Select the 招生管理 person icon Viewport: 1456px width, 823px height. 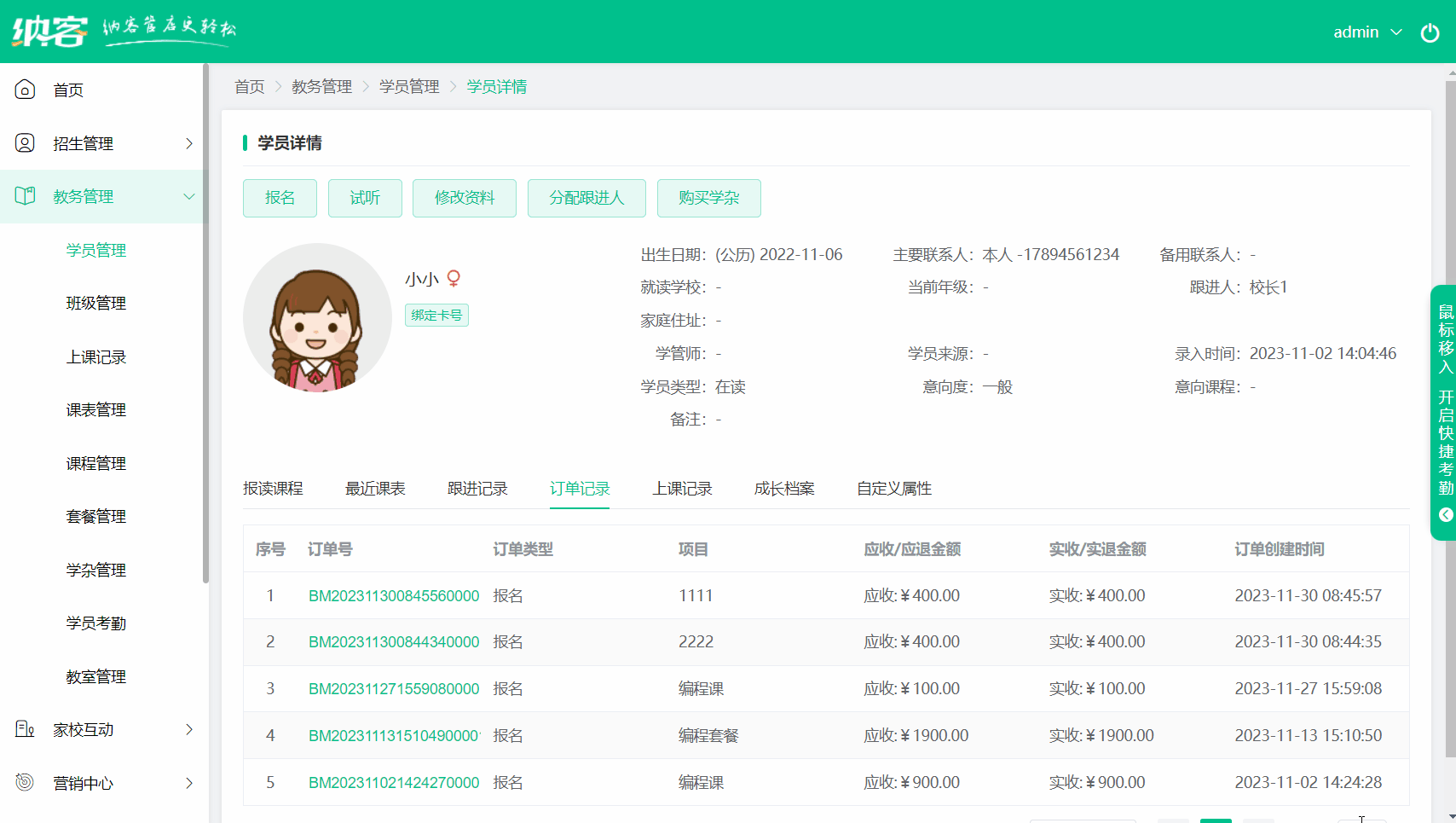[x=25, y=142]
